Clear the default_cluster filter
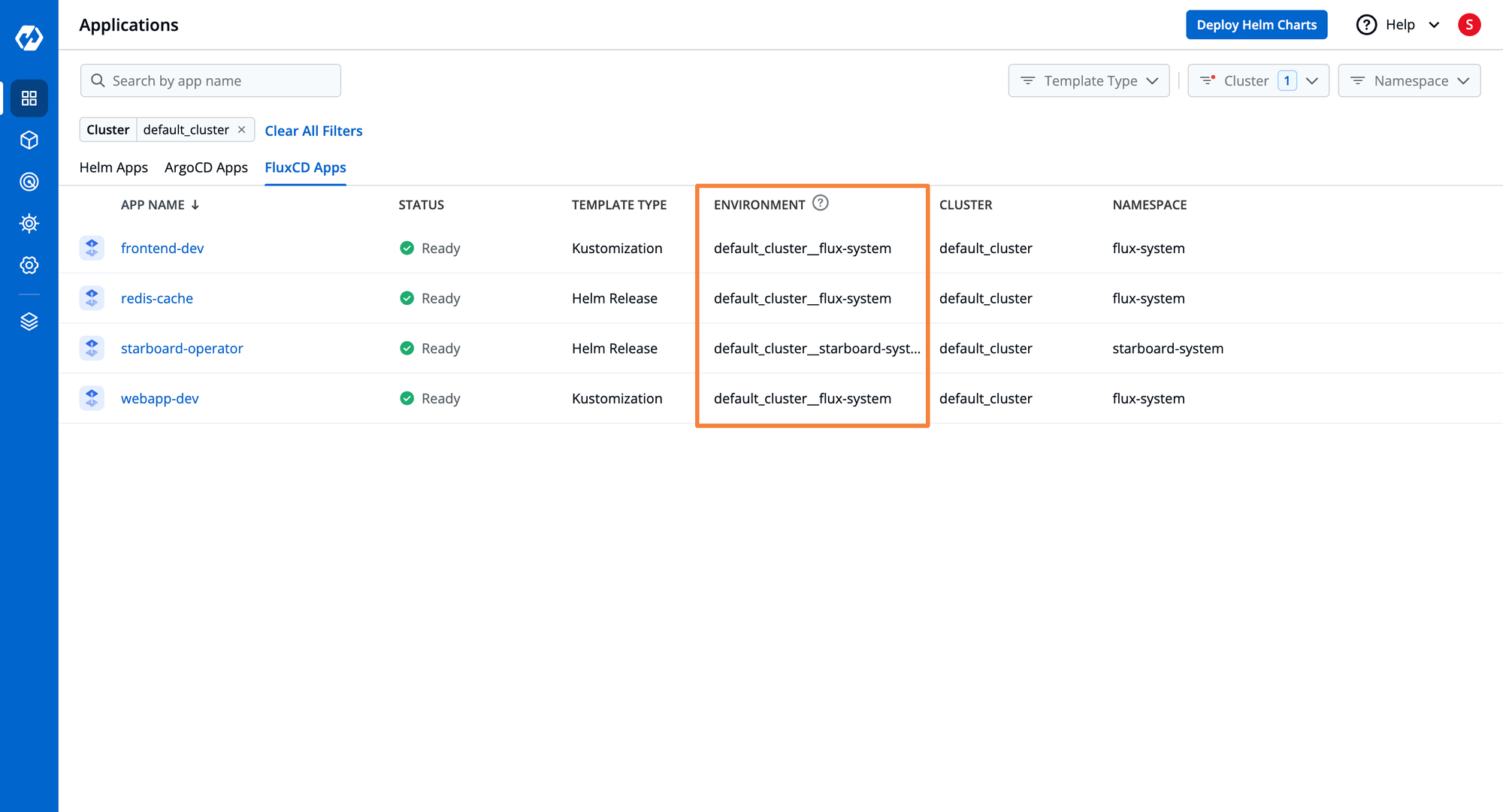Image resolution: width=1503 pixels, height=812 pixels. (x=241, y=130)
